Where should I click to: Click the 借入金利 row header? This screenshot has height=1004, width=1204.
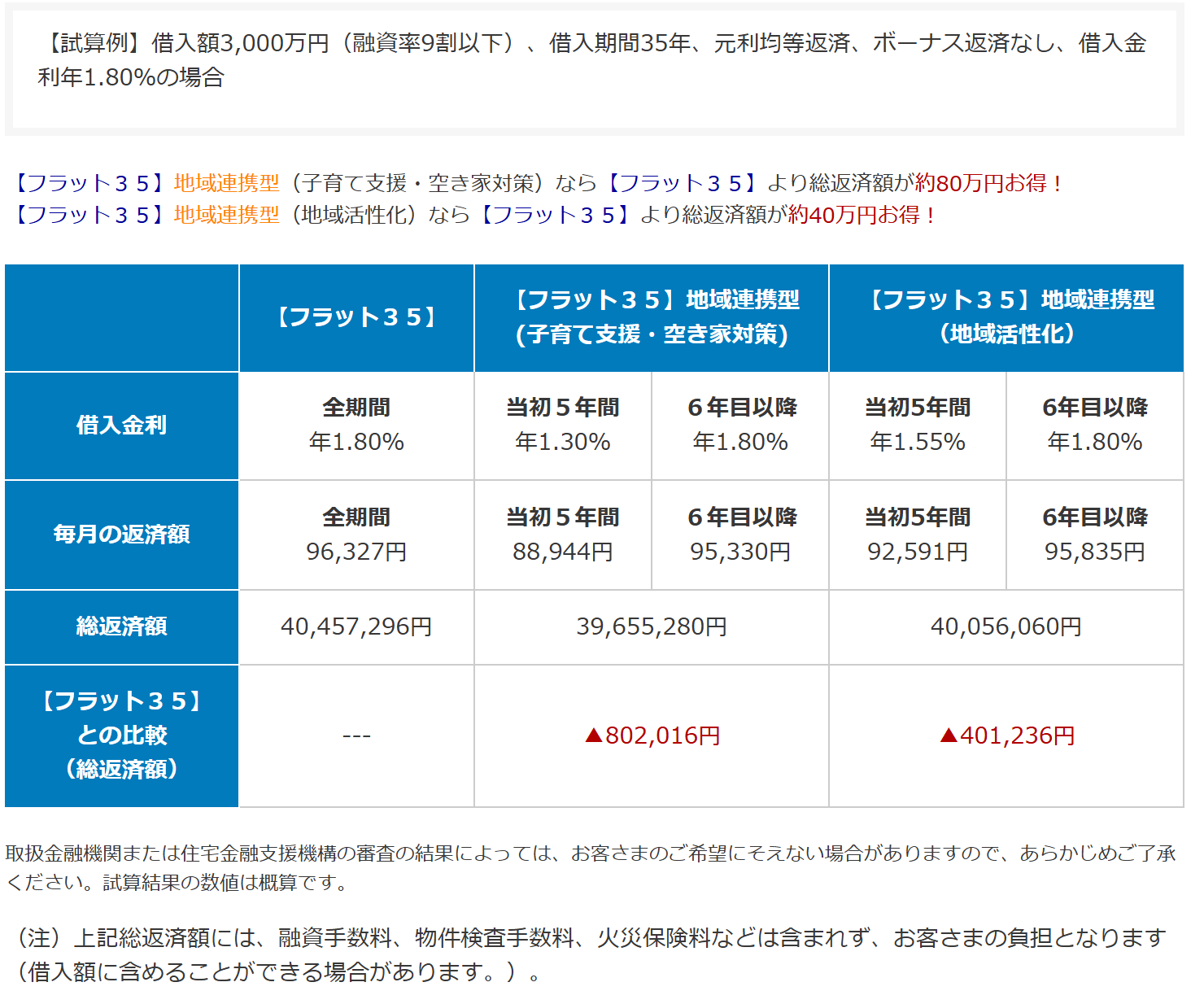tap(121, 426)
